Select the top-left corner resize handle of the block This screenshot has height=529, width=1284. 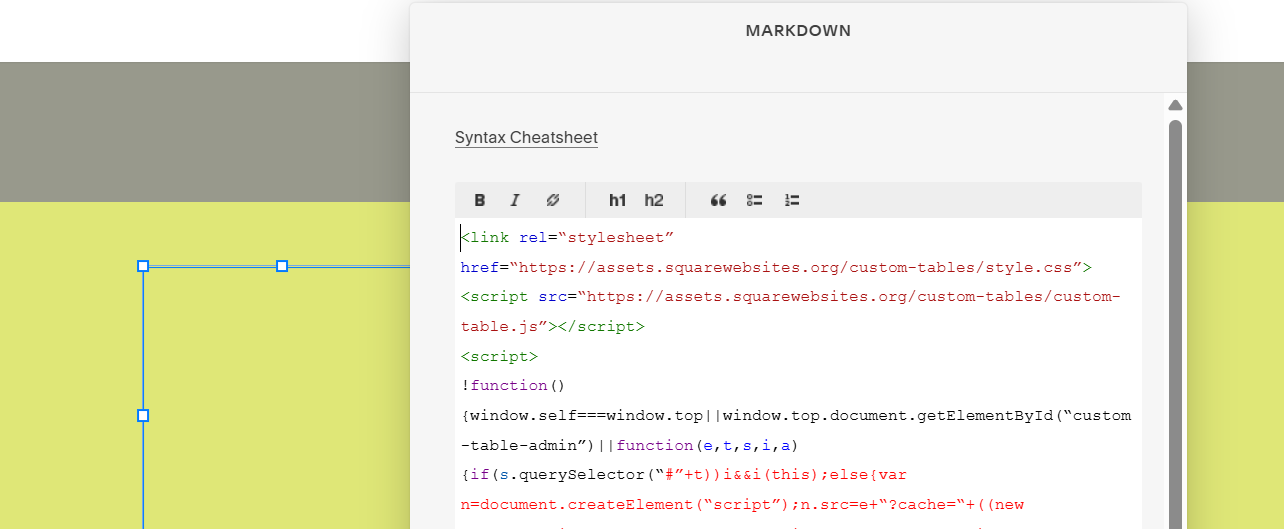point(143,266)
